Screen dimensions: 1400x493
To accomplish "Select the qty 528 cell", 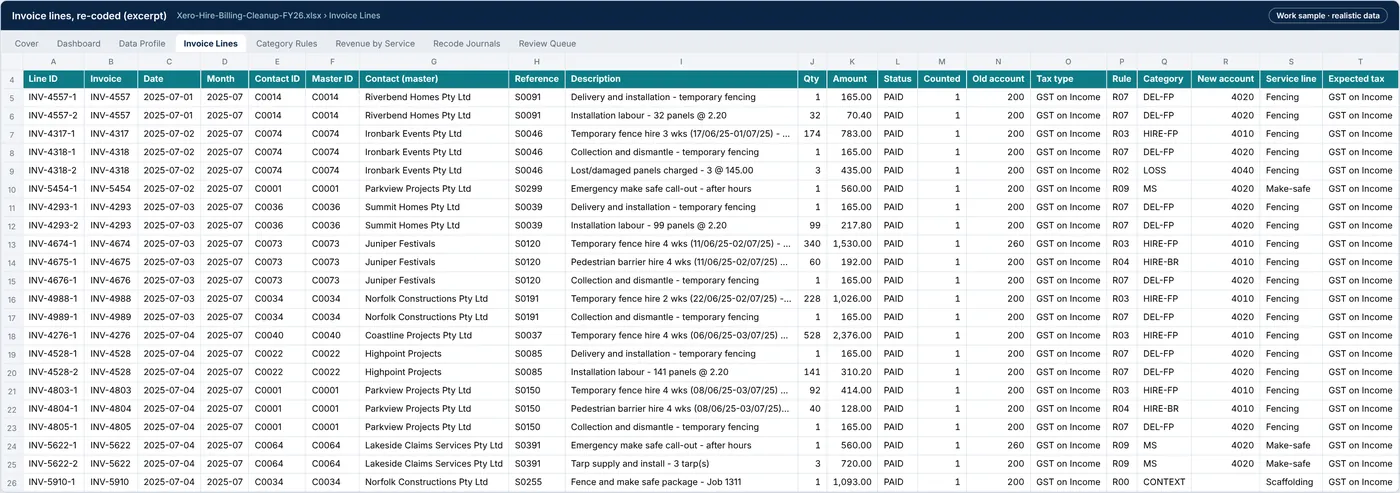I will coord(812,336).
